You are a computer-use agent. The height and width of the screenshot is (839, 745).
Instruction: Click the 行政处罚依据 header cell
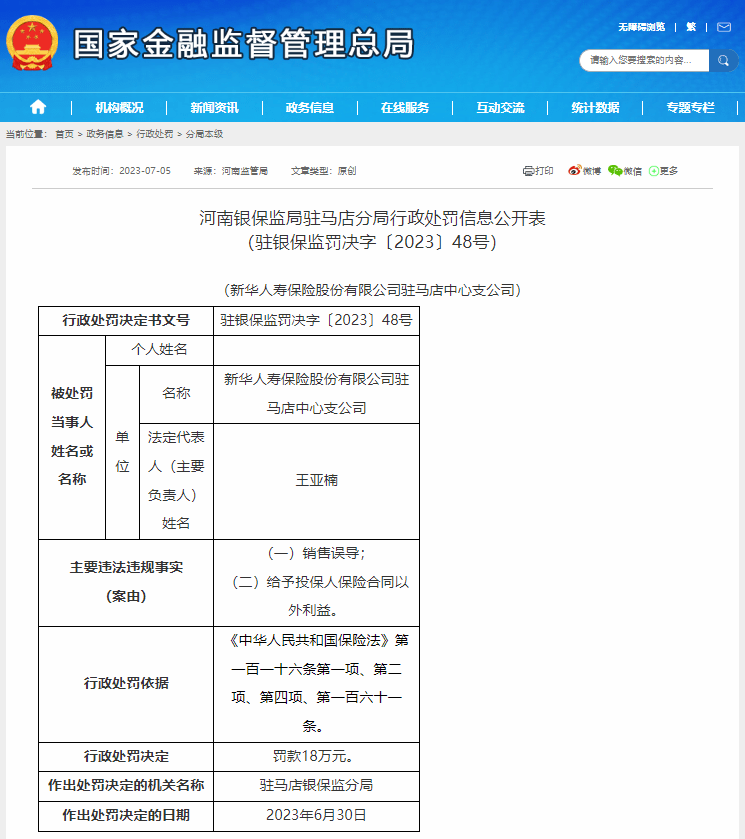[126, 683]
